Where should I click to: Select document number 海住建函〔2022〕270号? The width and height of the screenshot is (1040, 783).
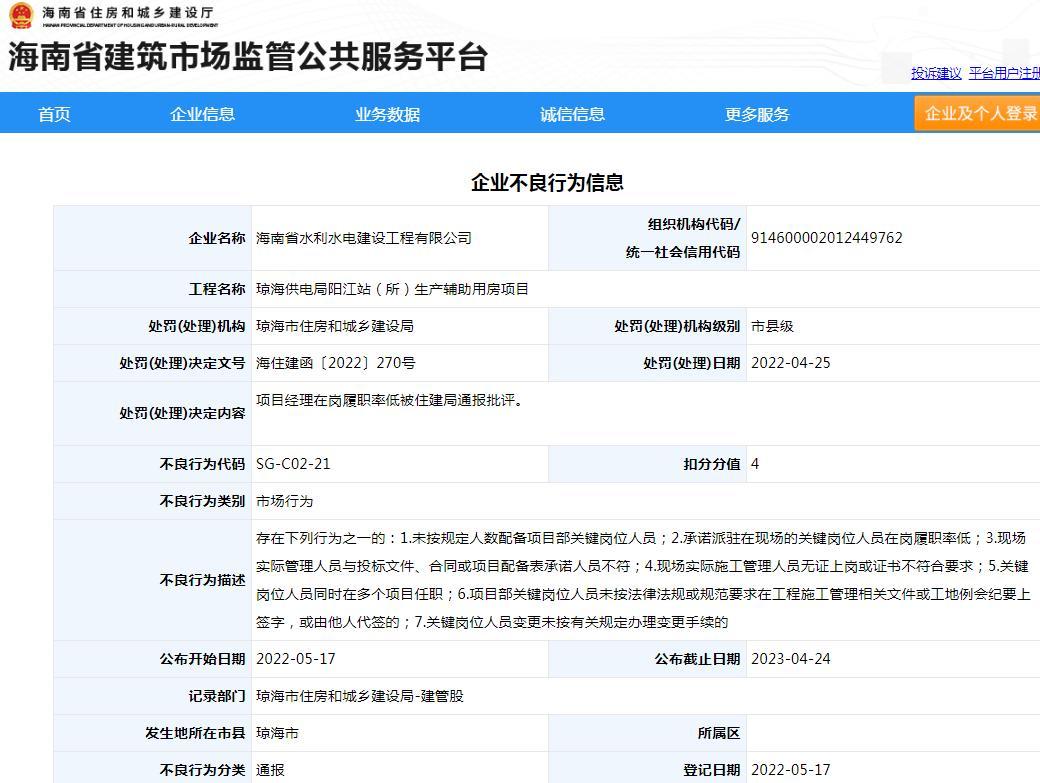click(x=336, y=363)
